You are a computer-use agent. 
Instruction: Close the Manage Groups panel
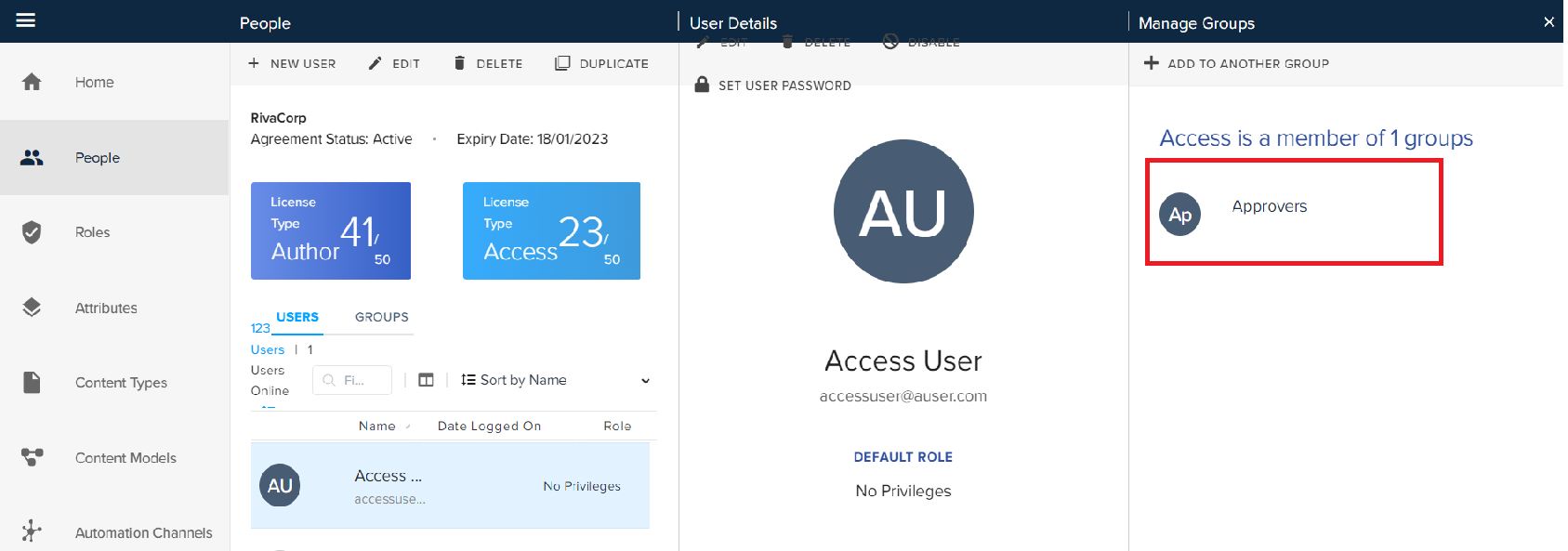point(1548,22)
